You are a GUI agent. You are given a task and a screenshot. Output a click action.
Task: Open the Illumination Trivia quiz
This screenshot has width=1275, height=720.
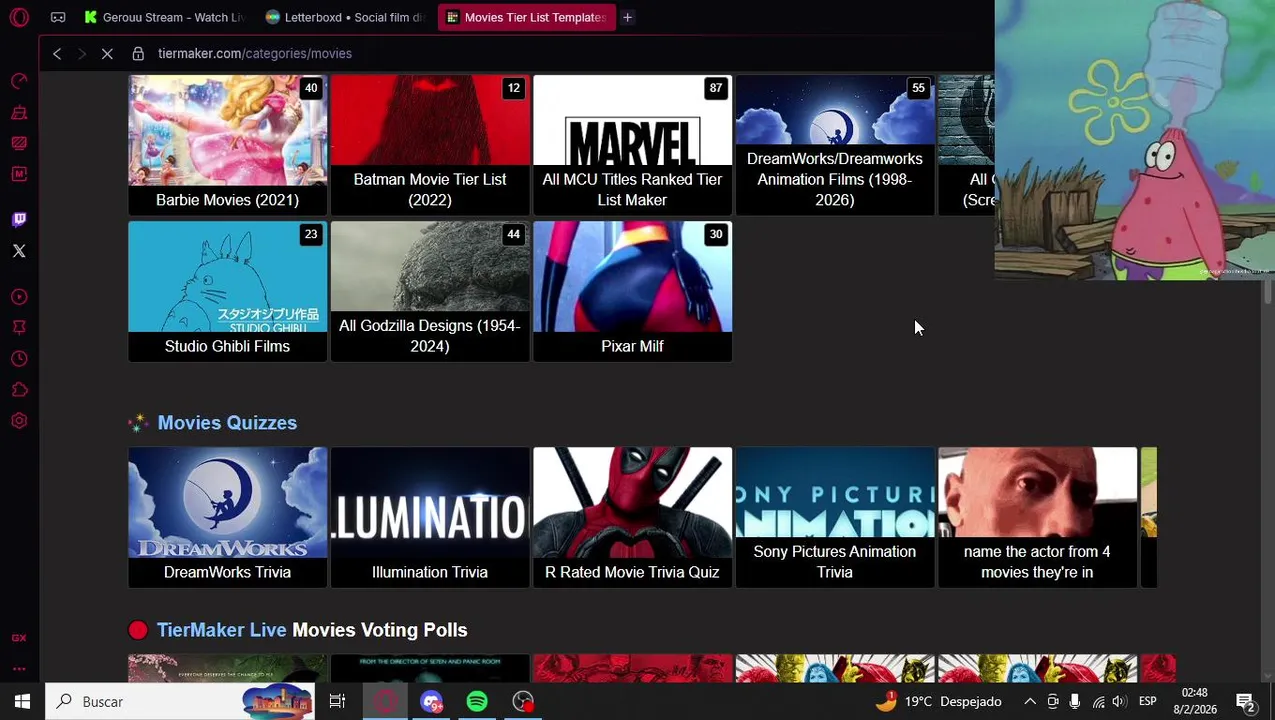tap(430, 517)
